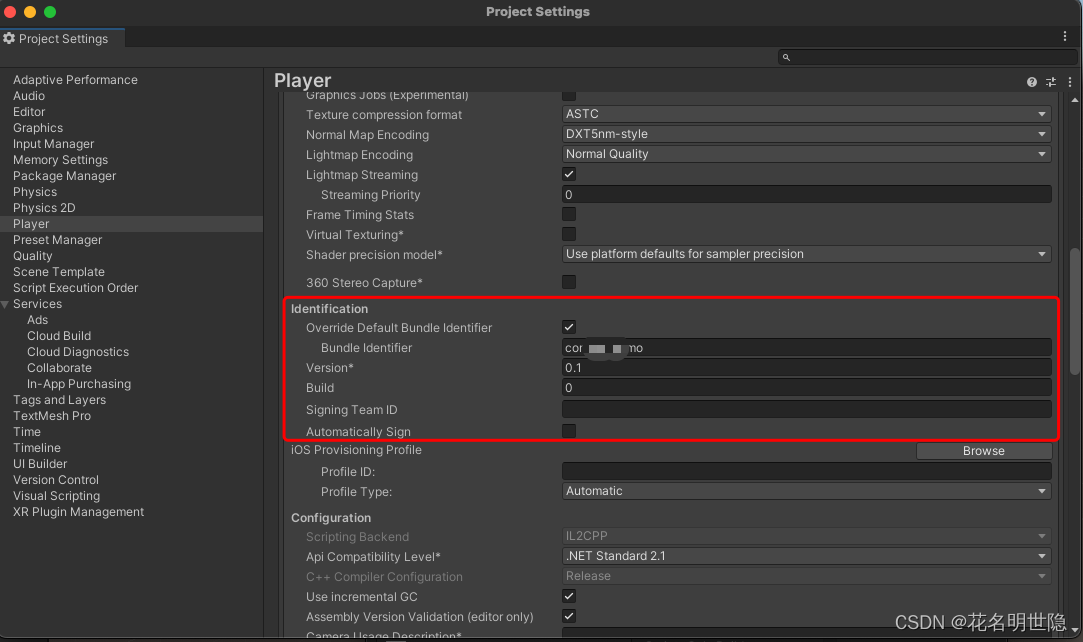The height and width of the screenshot is (642, 1083).
Task: Open the kebab menu in the Player panel
Action: (x=1068, y=81)
